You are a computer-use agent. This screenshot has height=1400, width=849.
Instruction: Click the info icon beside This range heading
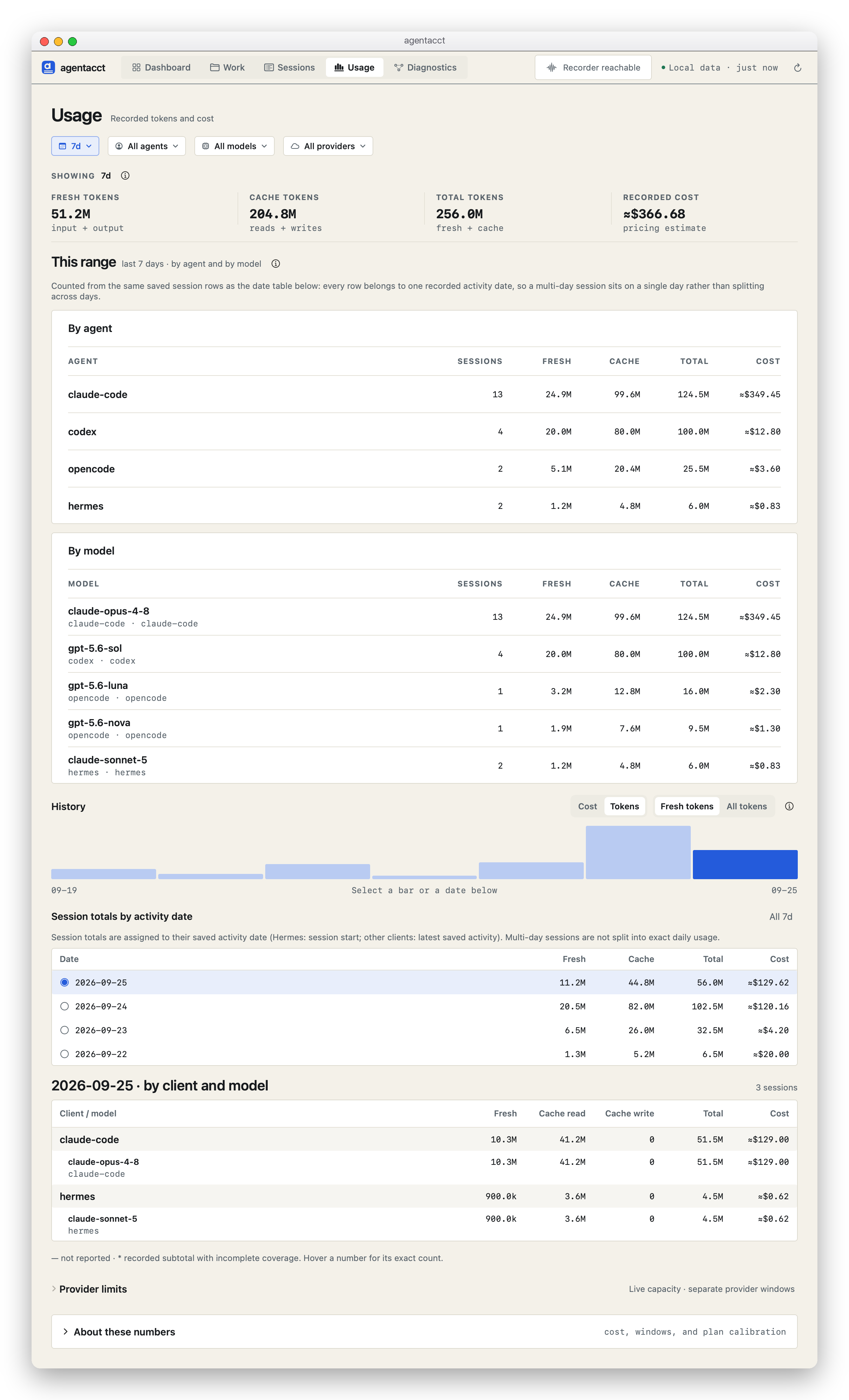coord(275,264)
